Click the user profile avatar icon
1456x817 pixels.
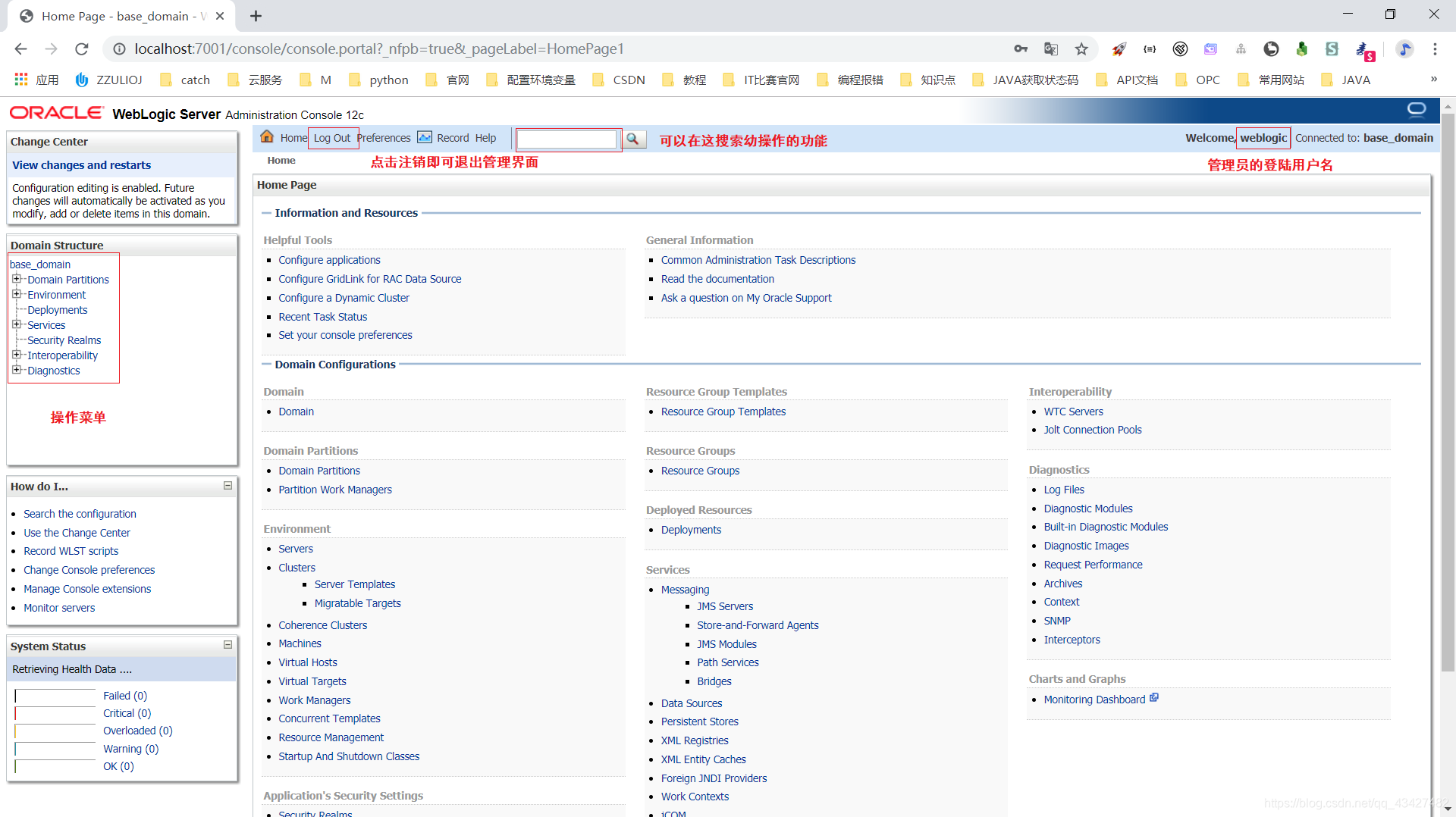tap(1404, 49)
